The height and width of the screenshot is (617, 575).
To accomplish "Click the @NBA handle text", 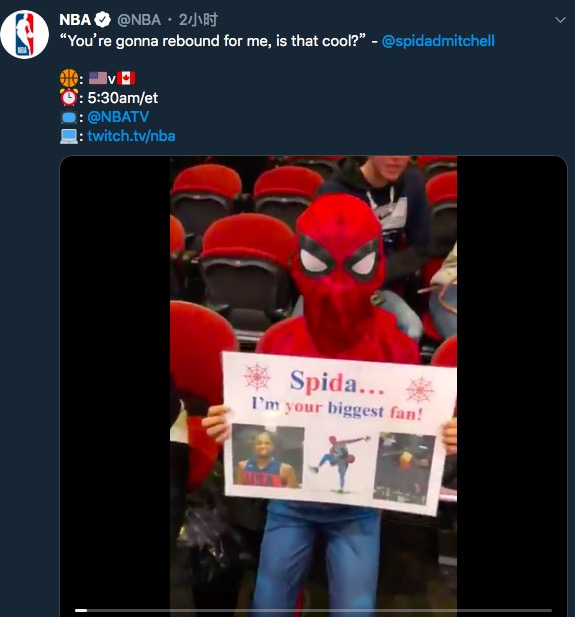I will [x=139, y=20].
